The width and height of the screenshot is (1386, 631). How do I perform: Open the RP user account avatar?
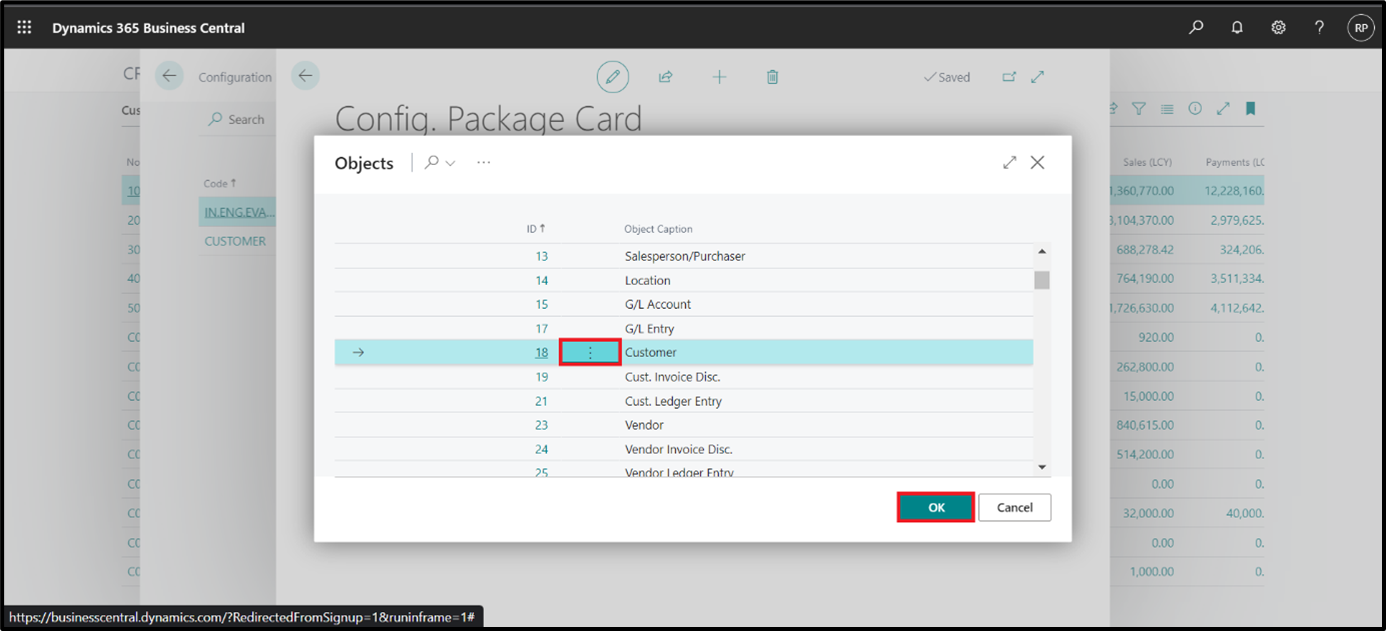point(1360,28)
